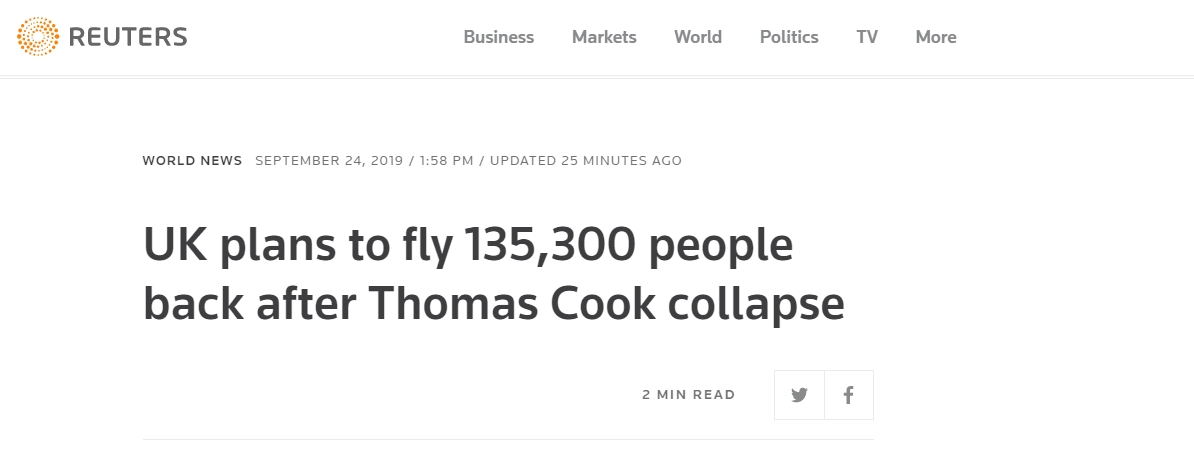Image resolution: width=1194 pixels, height=460 pixels.
Task: Open the World navigation item
Action: [x=698, y=37]
